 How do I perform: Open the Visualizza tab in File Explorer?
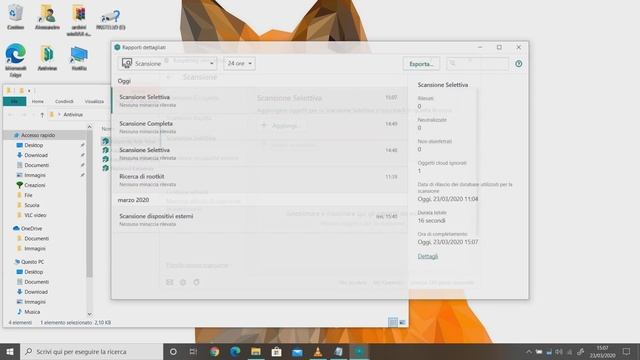pyautogui.click(x=94, y=101)
